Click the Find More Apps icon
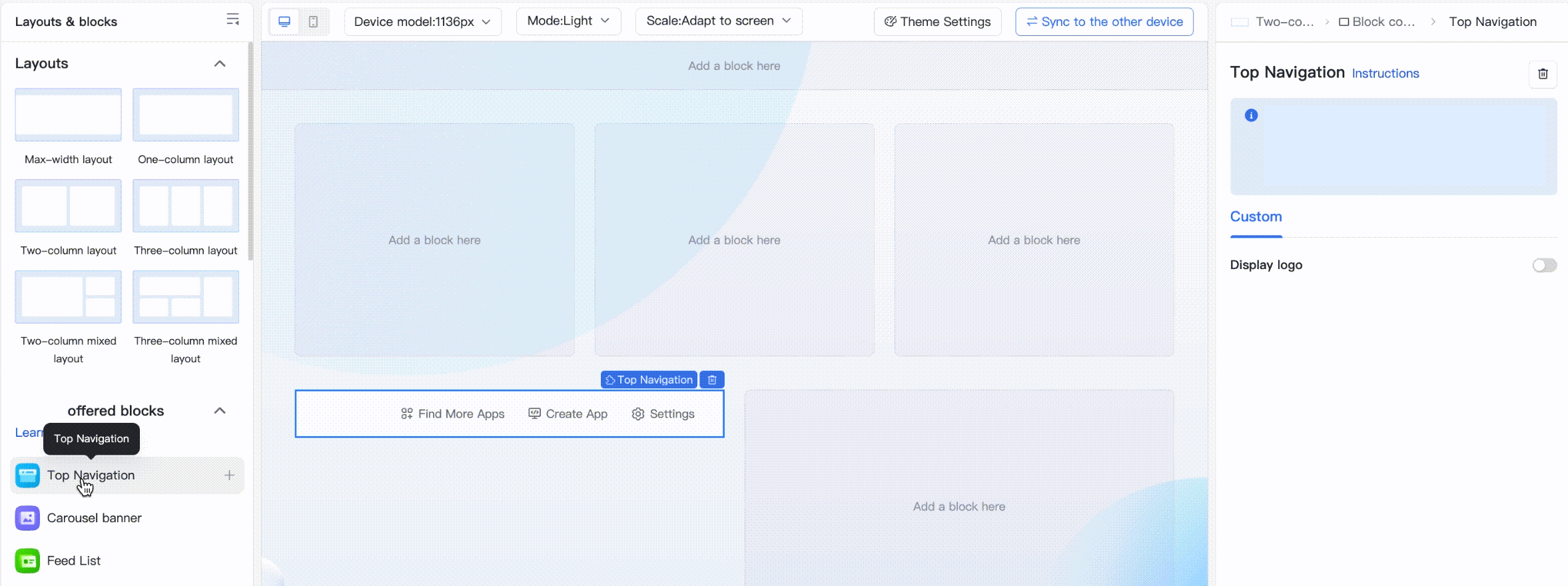The width and height of the screenshot is (1568, 586). pyautogui.click(x=407, y=414)
